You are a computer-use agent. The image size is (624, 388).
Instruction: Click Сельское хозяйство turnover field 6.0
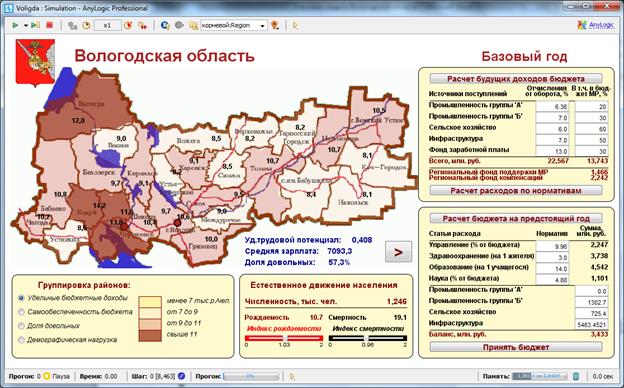[x=552, y=129]
